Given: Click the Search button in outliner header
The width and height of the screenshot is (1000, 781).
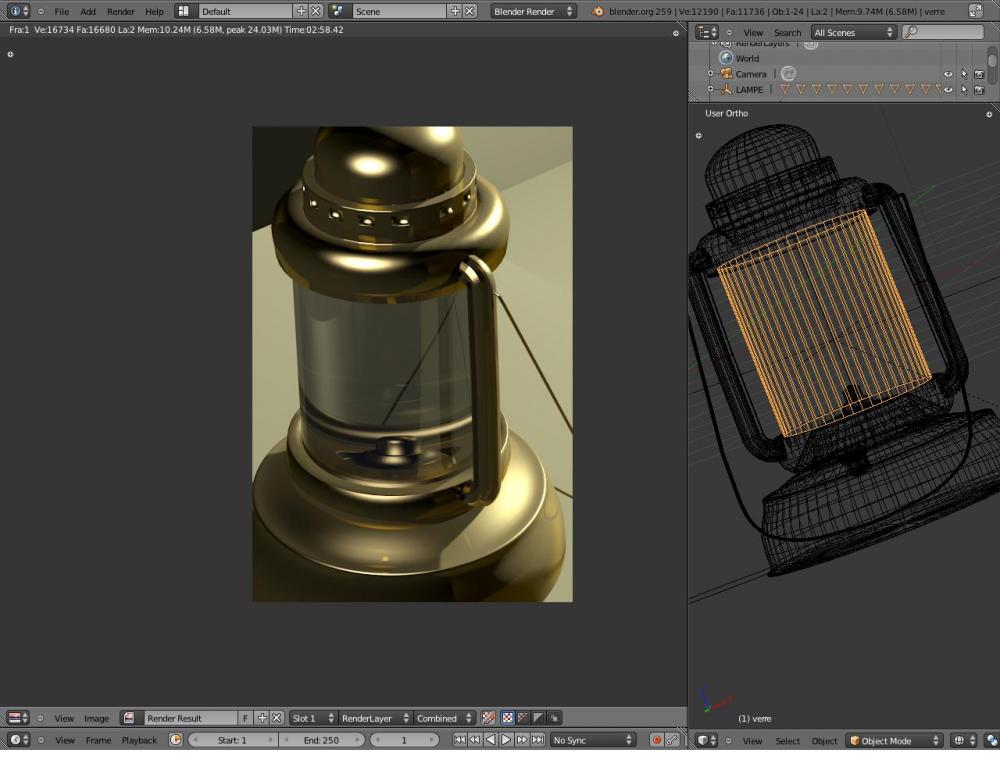Looking at the screenshot, I should pos(787,33).
